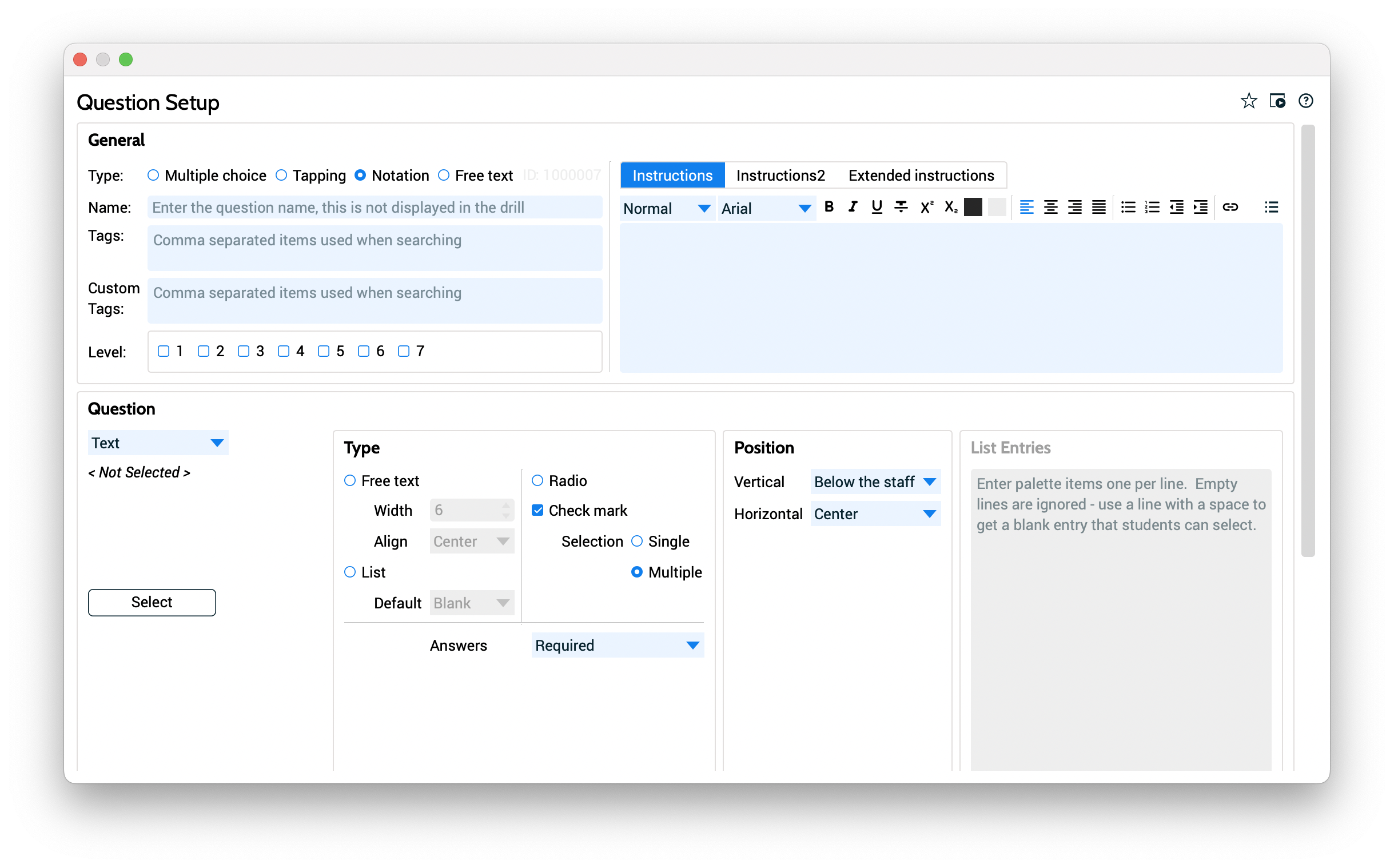Open the help question mark icon
1394x868 pixels.
coord(1305,101)
